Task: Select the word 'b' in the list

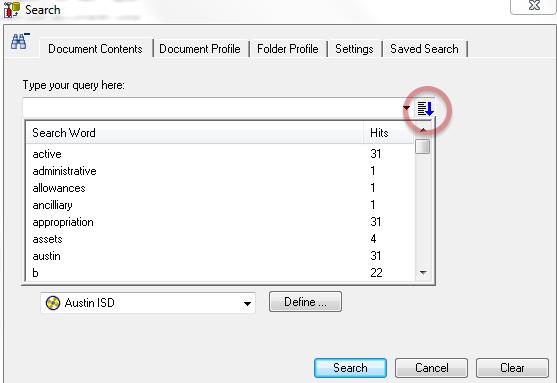Action: click(36, 273)
